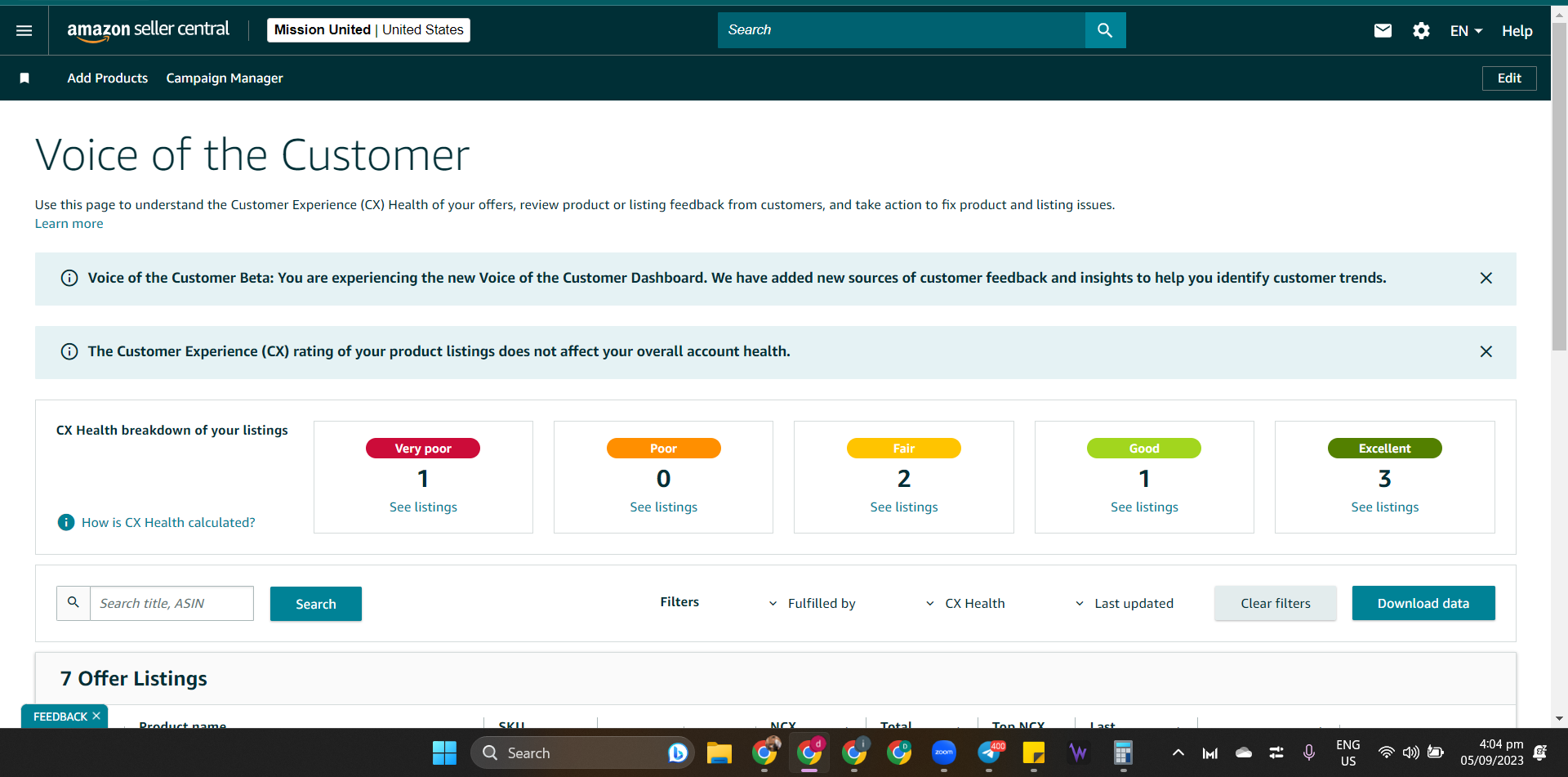Click the Windows taskbar Search box
This screenshot has width=1568, height=777.
tap(582, 753)
